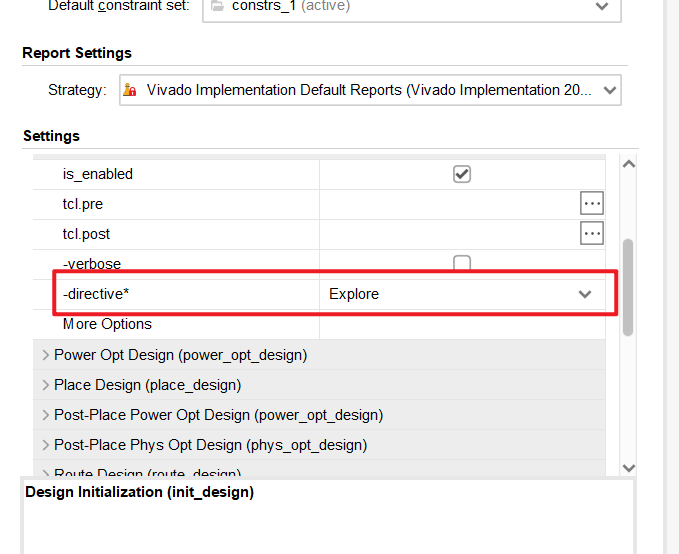Open tcl.post browse ellipsis button
The width and height of the screenshot is (679, 554).
point(592,234)
